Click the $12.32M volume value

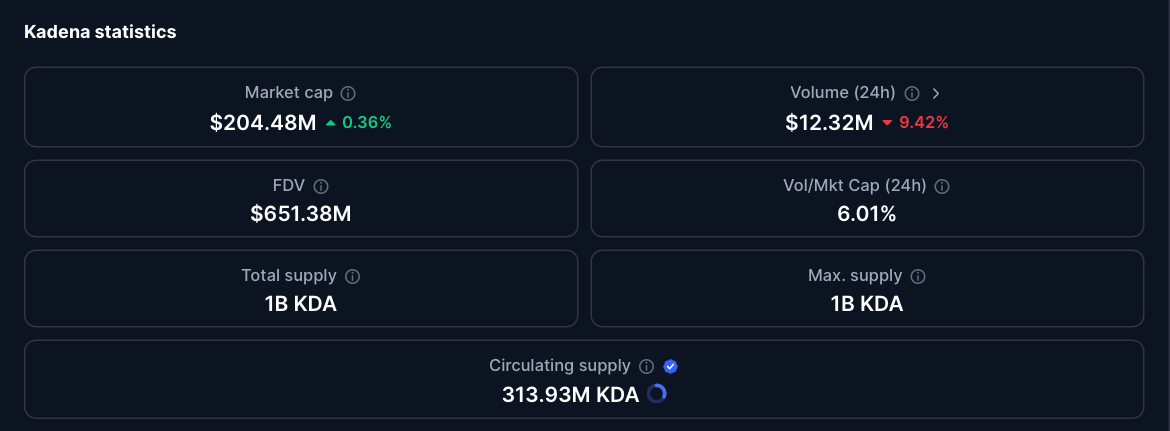point(830,123)
